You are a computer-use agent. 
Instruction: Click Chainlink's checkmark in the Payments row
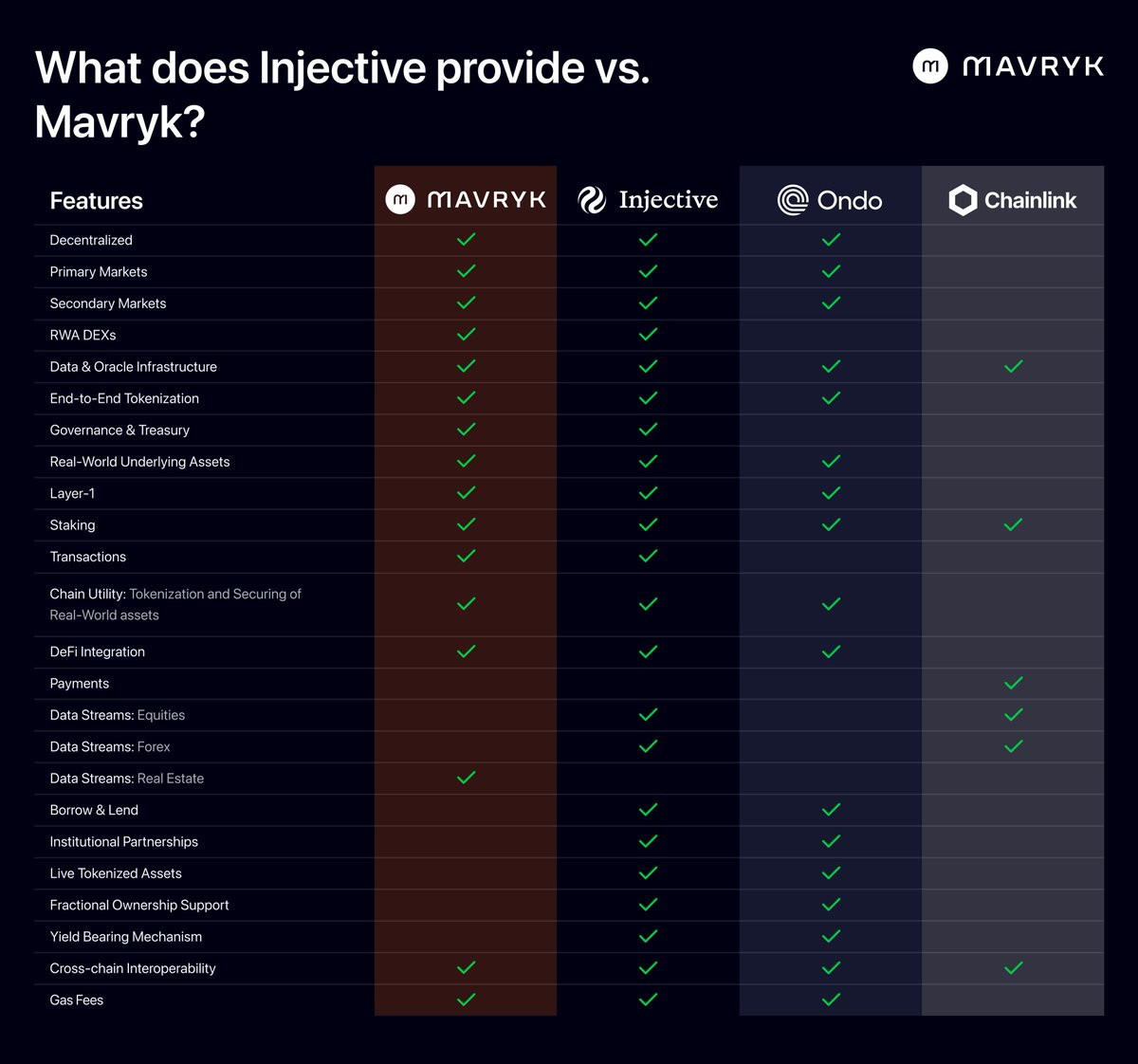click(x=1013, y=683)
